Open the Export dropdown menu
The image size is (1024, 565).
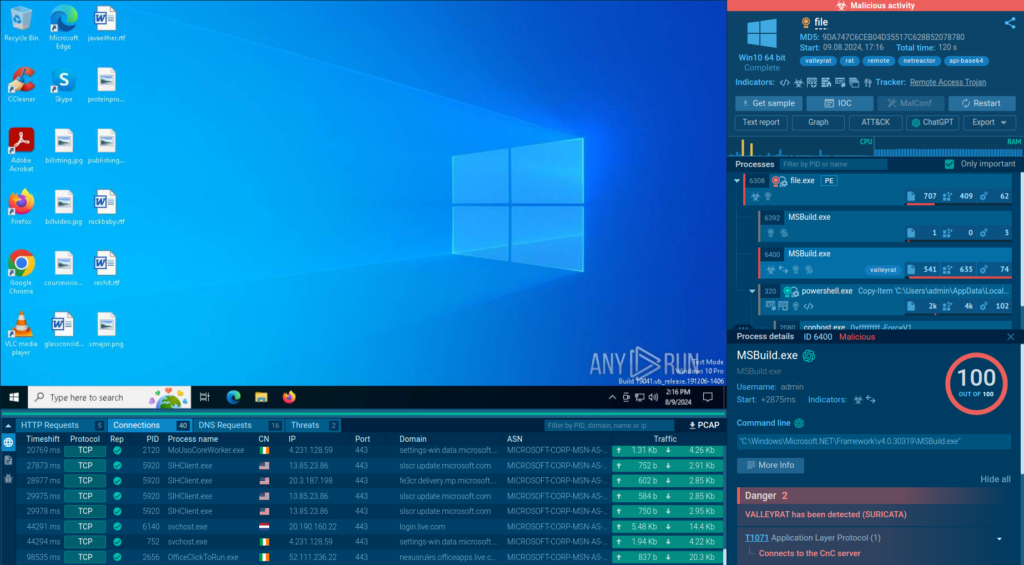pos(989,122)
